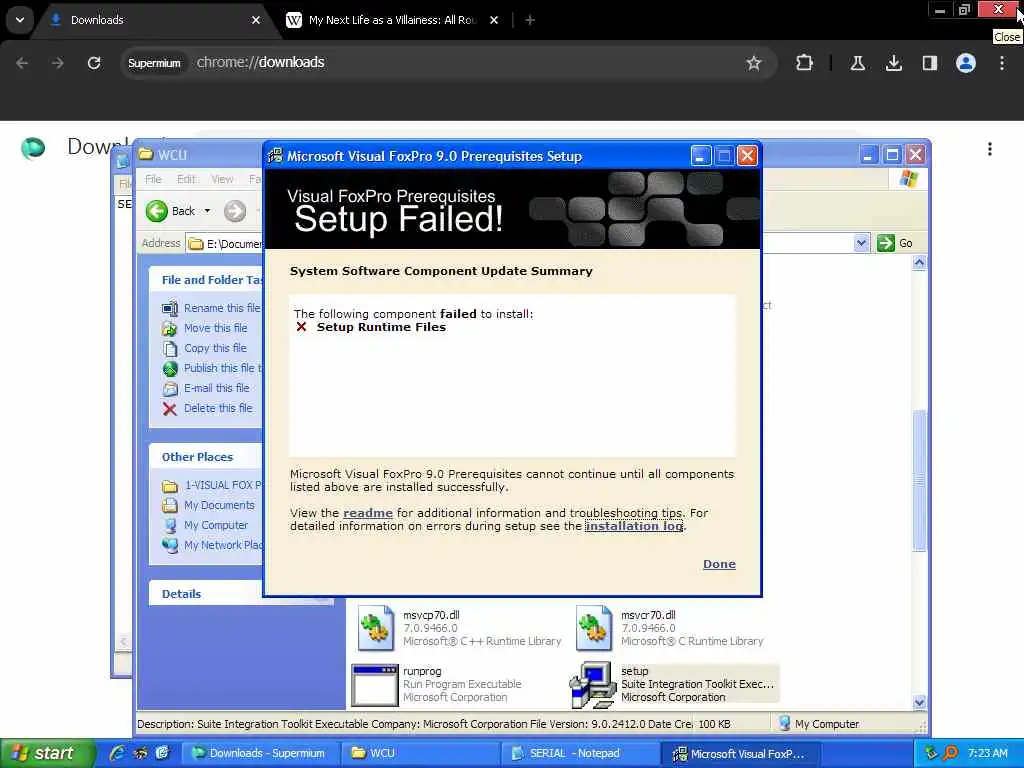Image resolution: width=1024 pixels, height=768 pixels.
Task: Click Move this file task
Action: point(216,328)
